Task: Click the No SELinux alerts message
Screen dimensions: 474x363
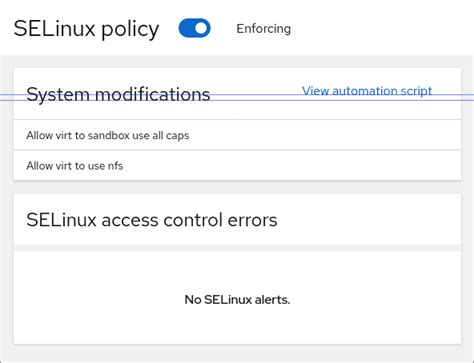Action: (237, 300)
